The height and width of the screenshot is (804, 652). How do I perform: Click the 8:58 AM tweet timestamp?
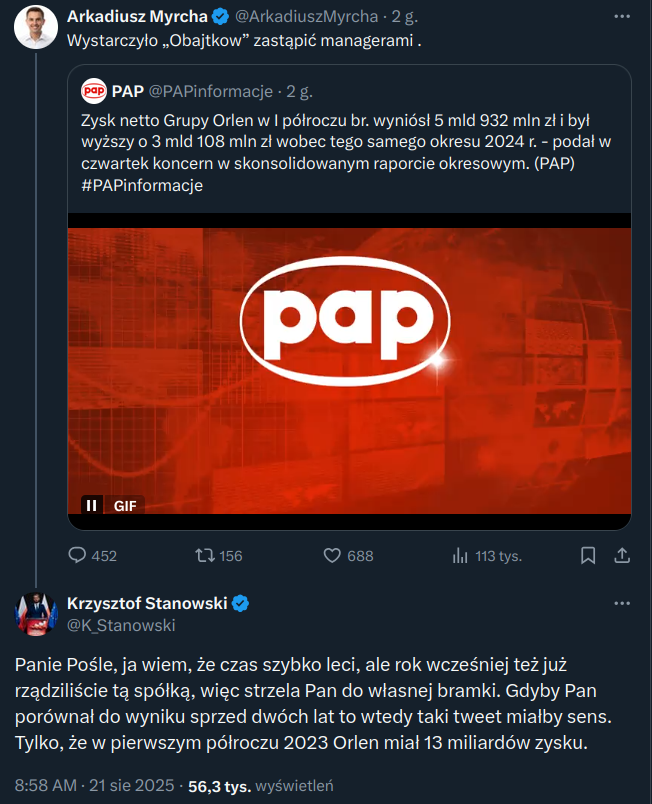(43, 785)
